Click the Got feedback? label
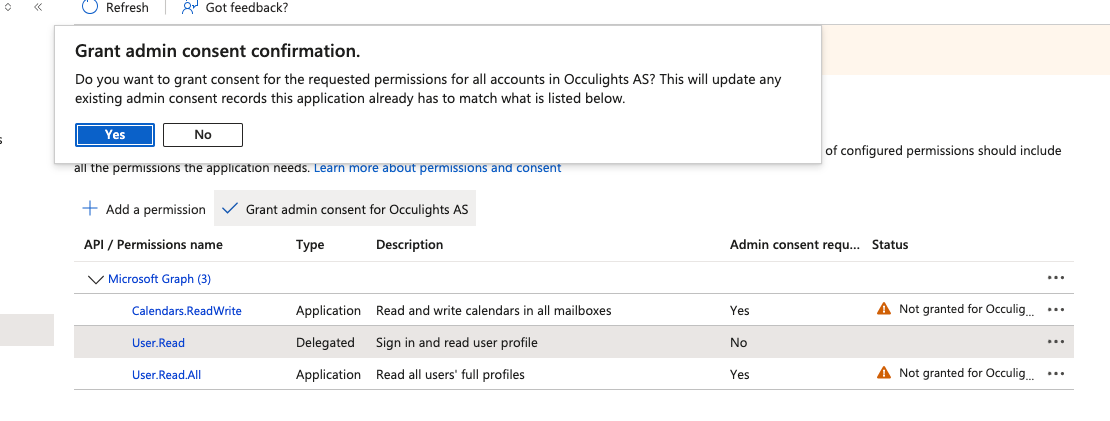This screenshot has width=1110, height=421. [x=246, y=8]
